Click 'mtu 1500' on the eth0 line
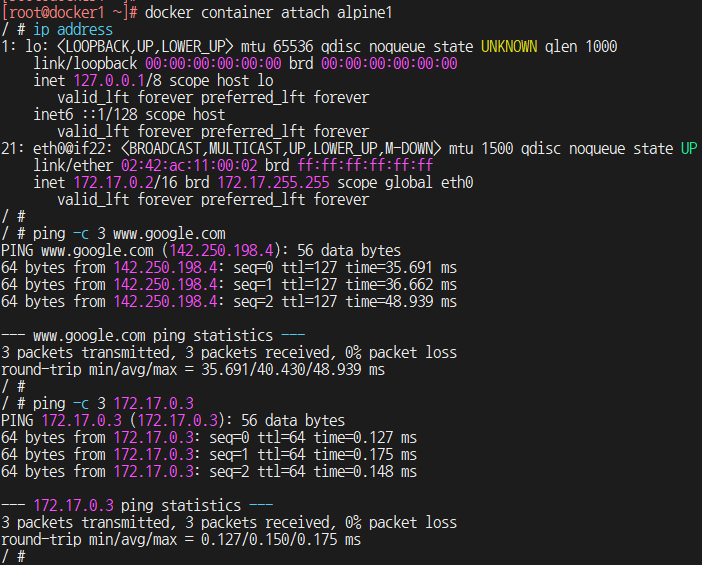The width and height of the screenshot is (702, 565). pos(481,149)
